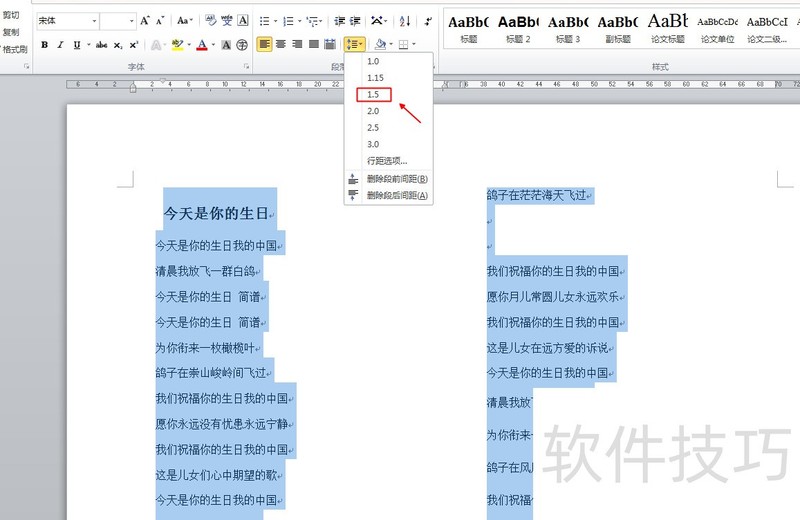Image resolution: width=800 pixels, height=520 pixels.
Task: Insert enclosed character
Action: [x=242, y=45]
